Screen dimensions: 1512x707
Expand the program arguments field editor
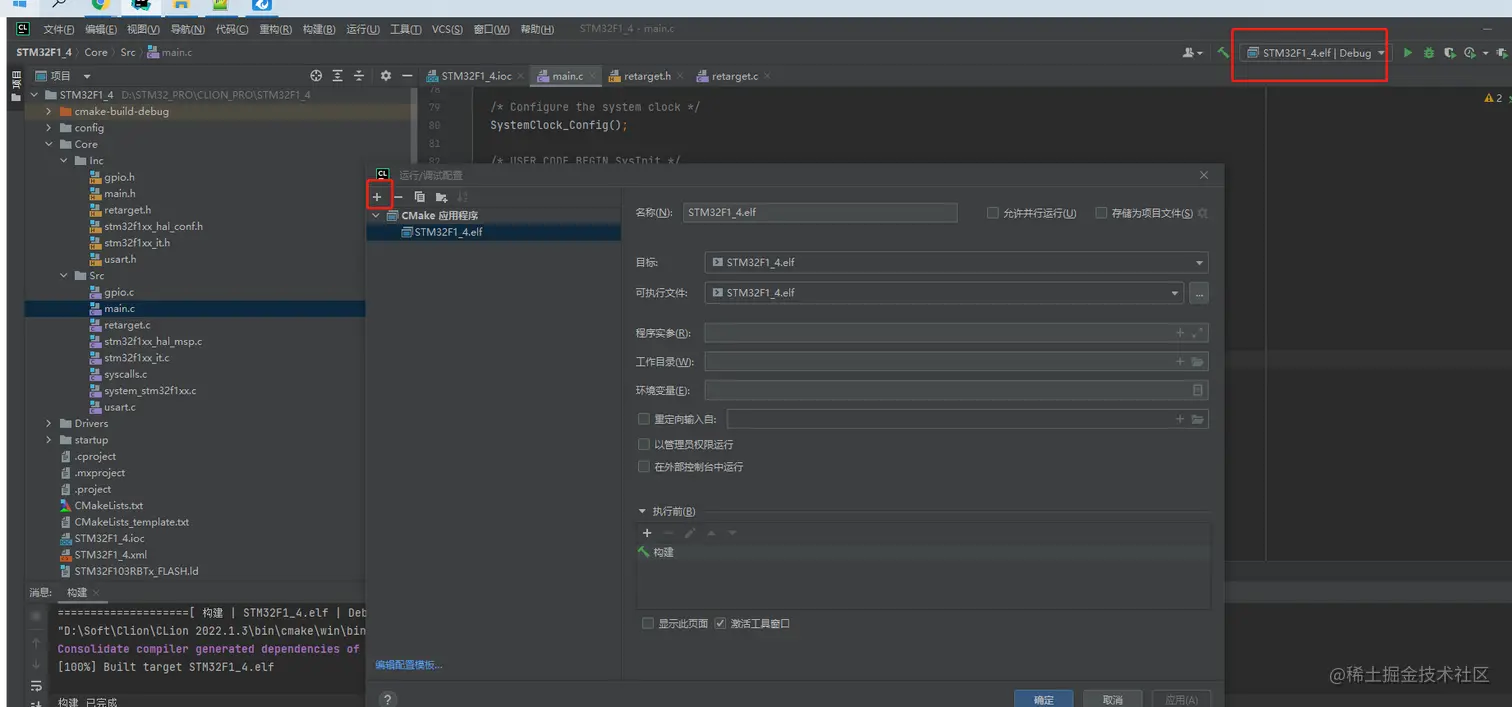(1198, 333)
